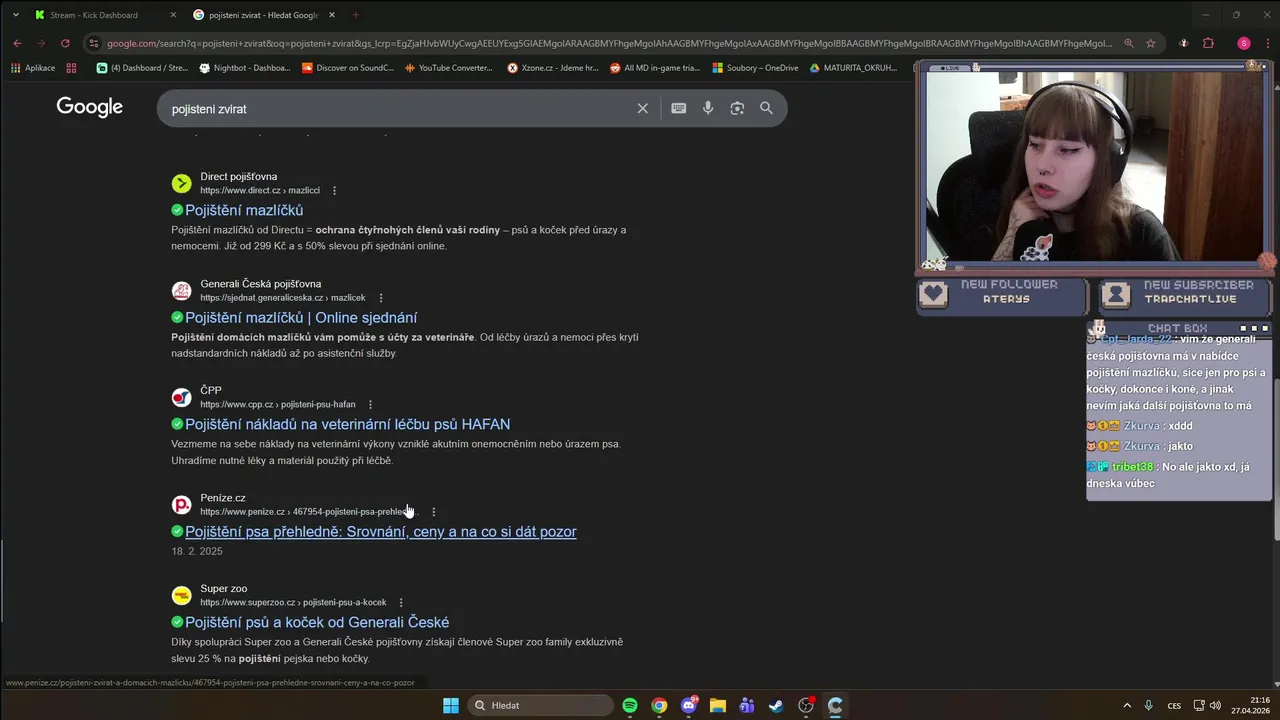Open the on-screen keyboard icon in search bar
The height and width of the screenshot is (720, 1280).
(x=679, y=108)
